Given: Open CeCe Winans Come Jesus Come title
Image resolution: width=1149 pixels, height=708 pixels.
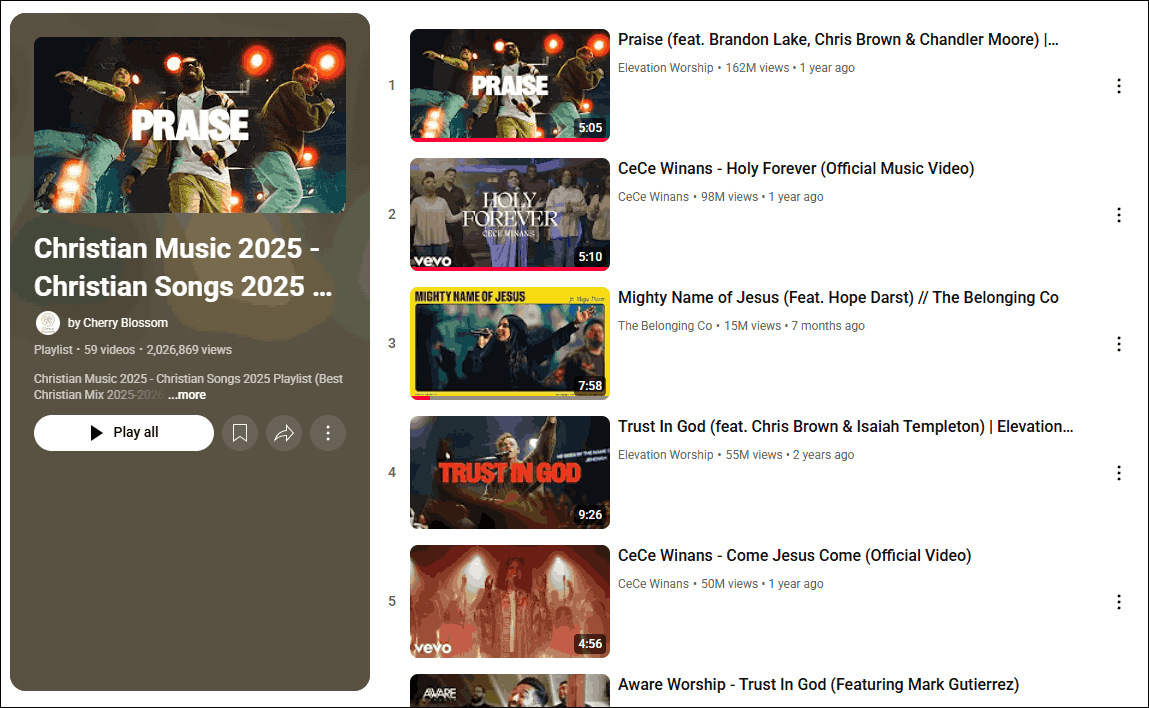Looking at the screenshot, I should (x=794, y=556).
